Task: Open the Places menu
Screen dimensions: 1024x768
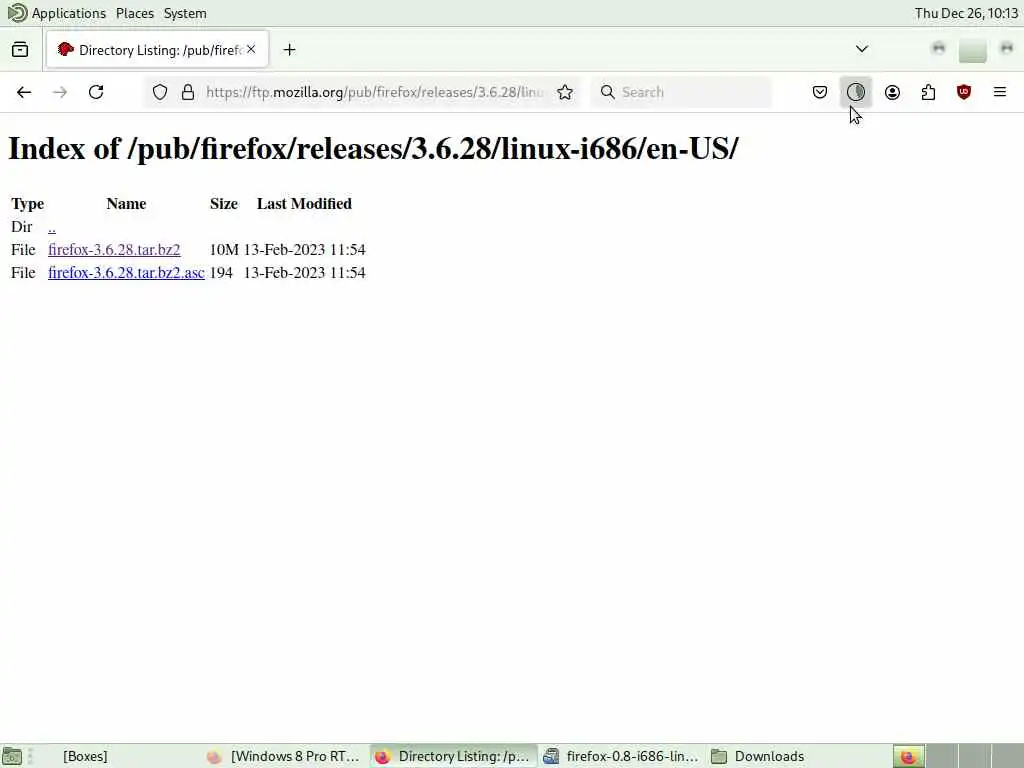Action: [135, 13]
